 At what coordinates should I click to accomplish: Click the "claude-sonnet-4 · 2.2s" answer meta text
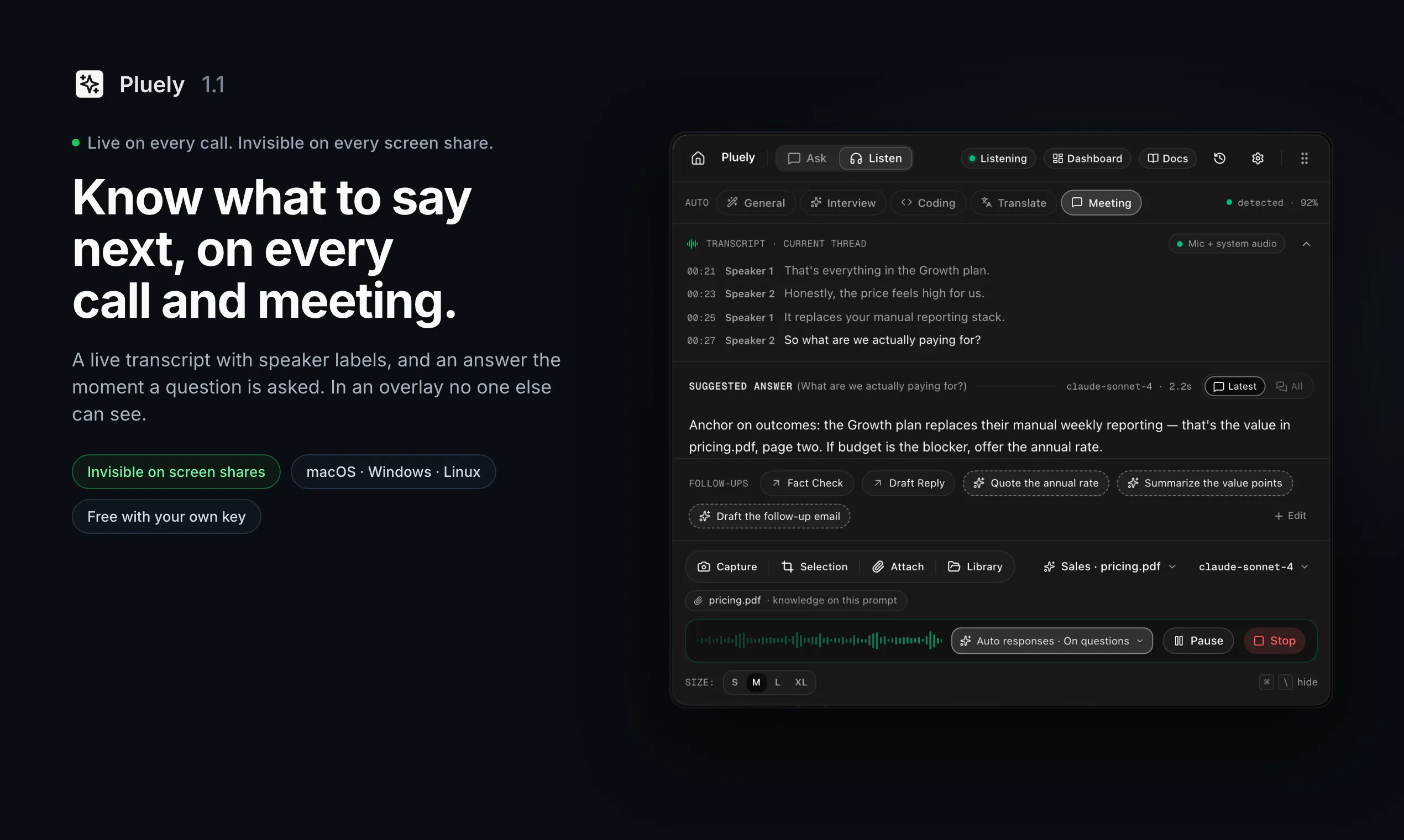tap(1128, 387)
